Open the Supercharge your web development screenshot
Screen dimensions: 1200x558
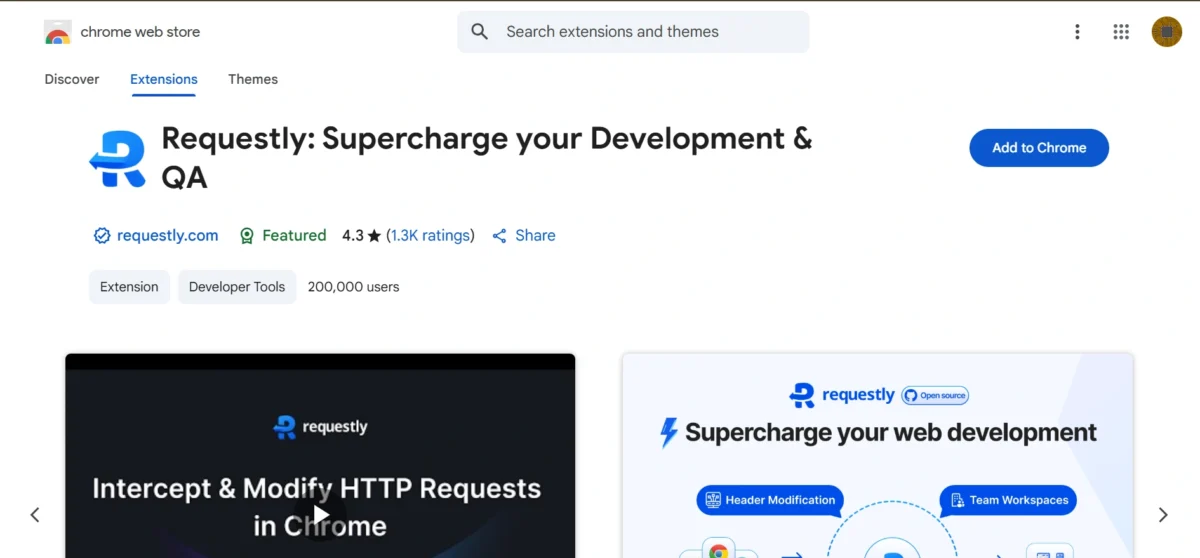877,456
